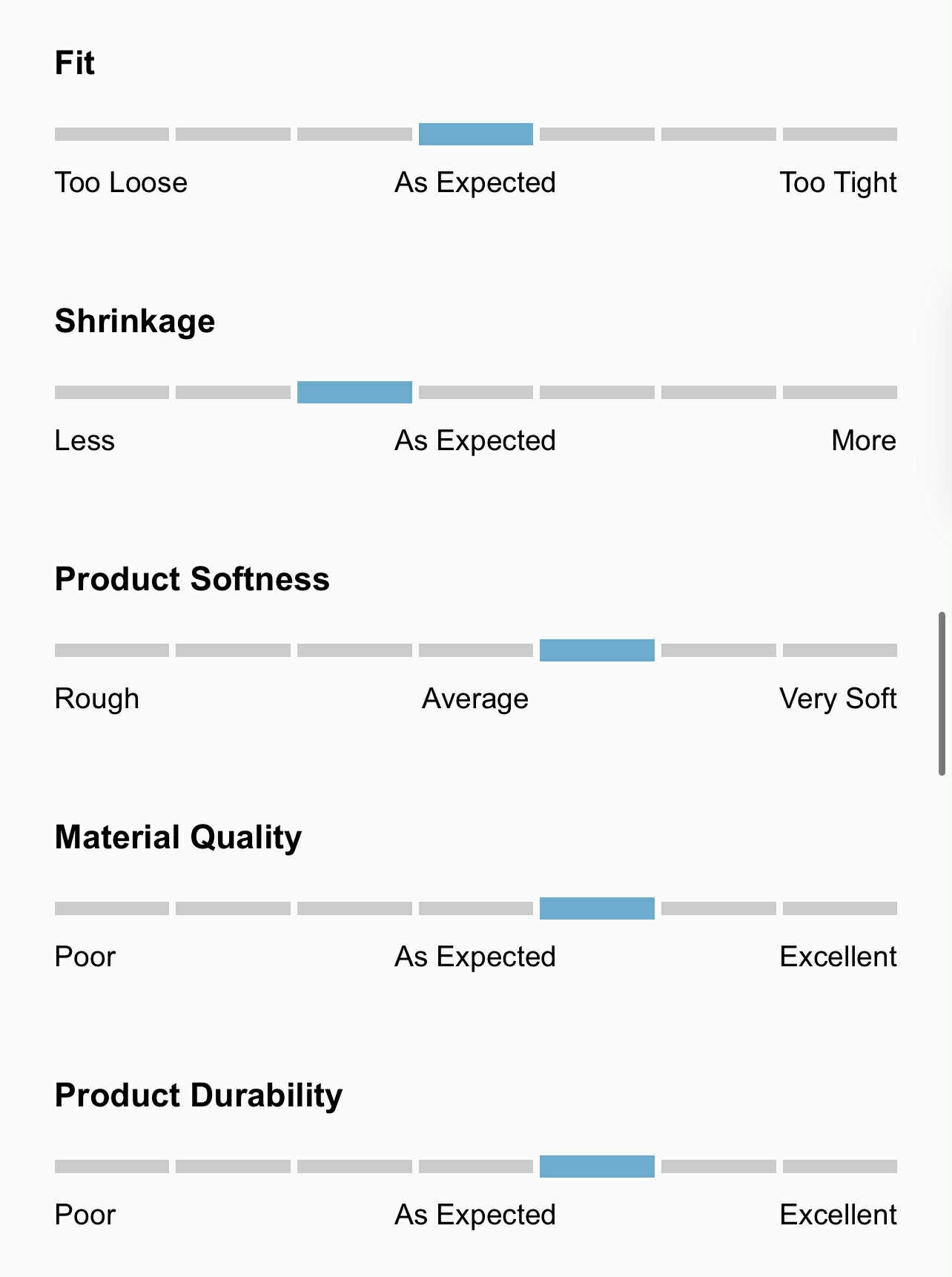
Task: Click the Product Durability heading
Action: coord(199,1095)
